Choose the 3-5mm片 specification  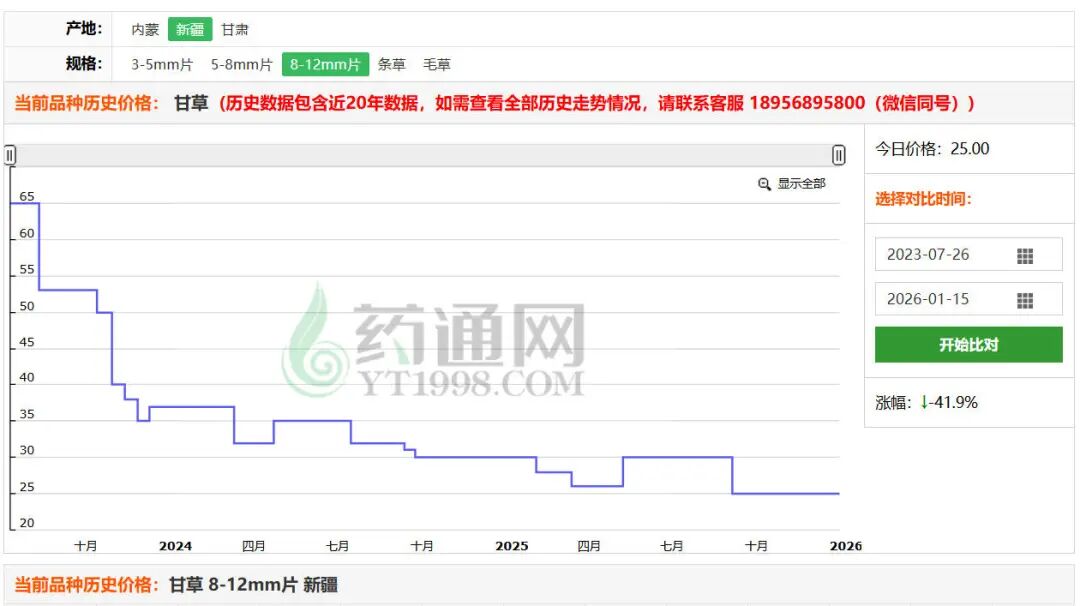tap(163, 65)
